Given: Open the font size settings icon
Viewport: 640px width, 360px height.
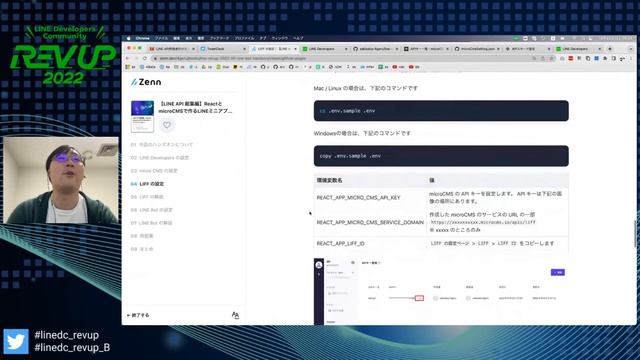Looking at the screenshot, I should [x=235, y=315].
